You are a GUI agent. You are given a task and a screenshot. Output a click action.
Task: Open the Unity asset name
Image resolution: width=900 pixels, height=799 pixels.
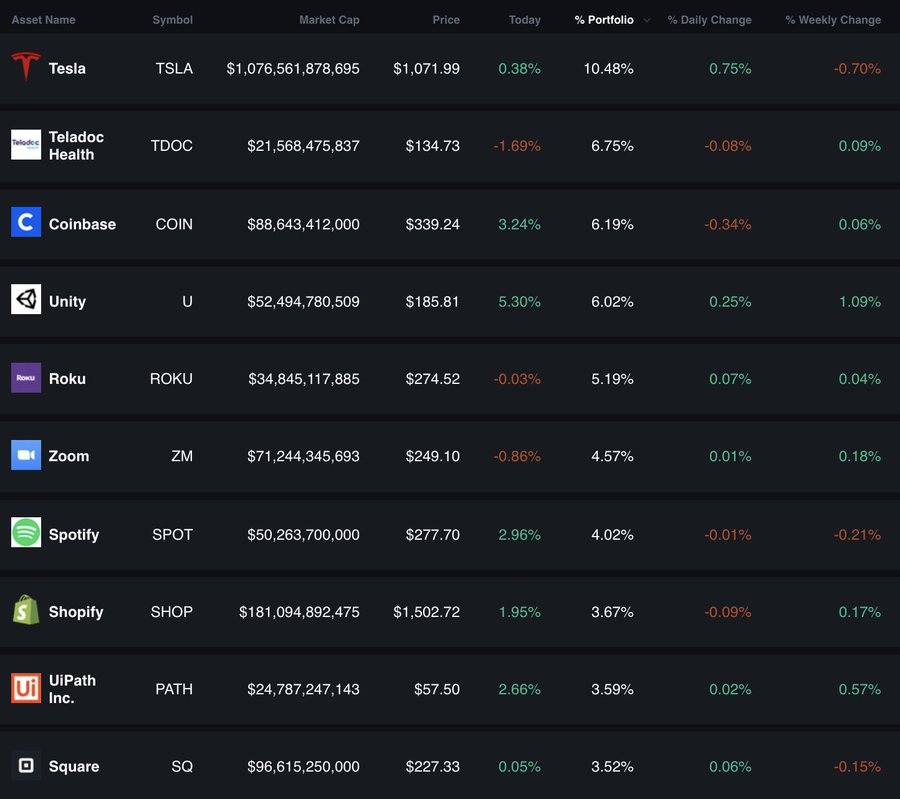coord(67,301)
